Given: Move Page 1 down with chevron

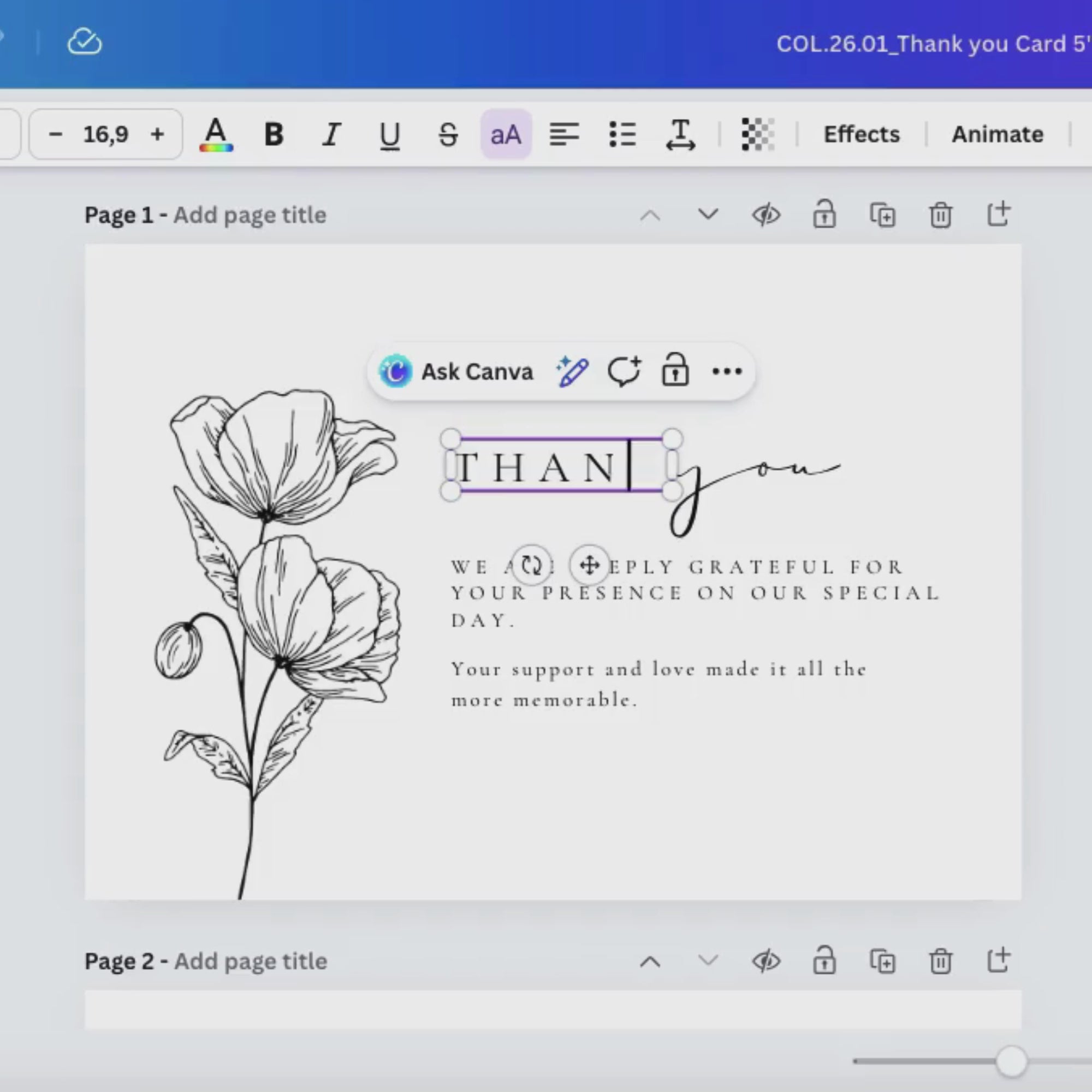Looking at the screenshot, I should [708, 215].
